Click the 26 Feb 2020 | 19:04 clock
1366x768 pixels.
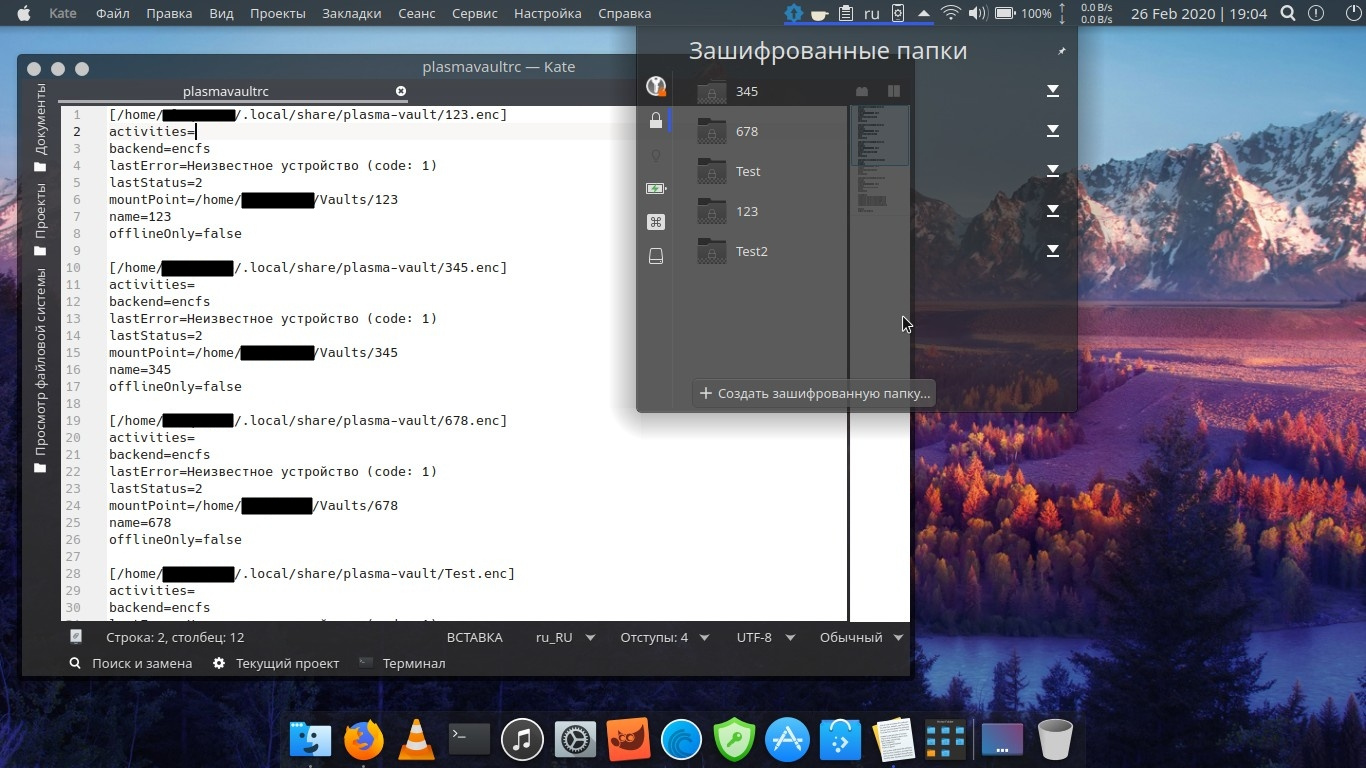[1199, 14]
